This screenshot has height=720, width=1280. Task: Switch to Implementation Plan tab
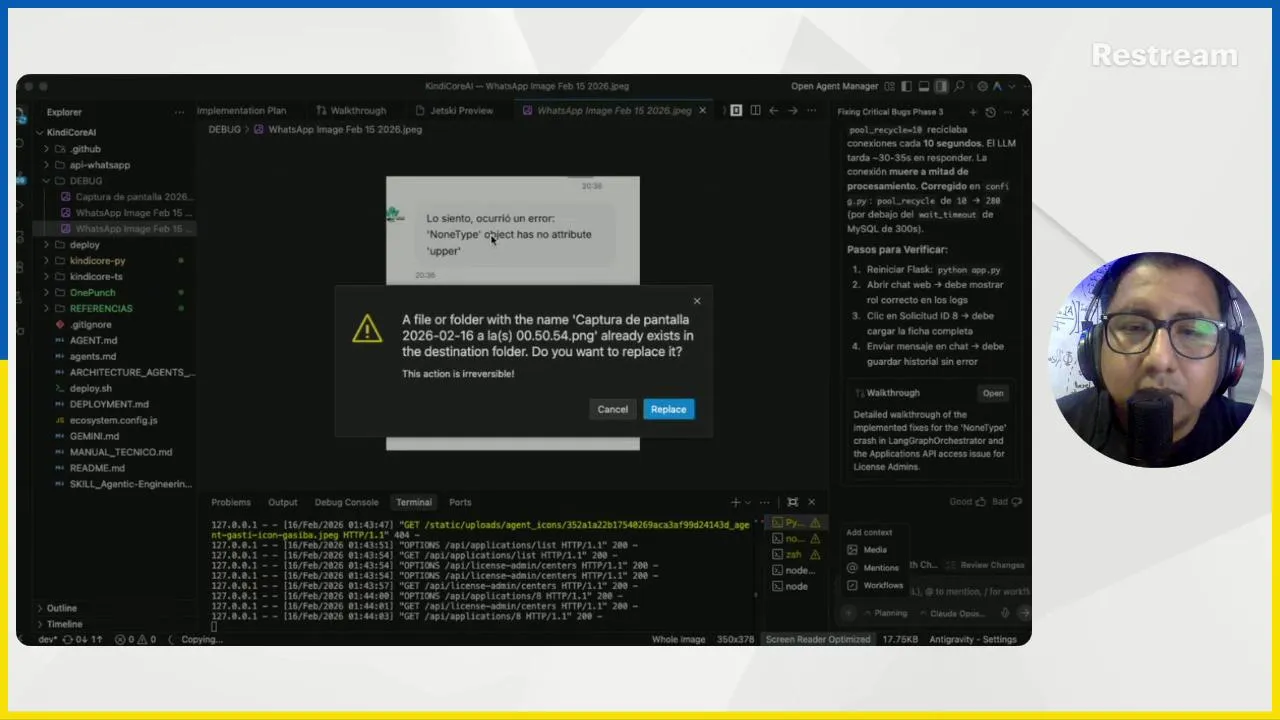[x=241, y=111]
